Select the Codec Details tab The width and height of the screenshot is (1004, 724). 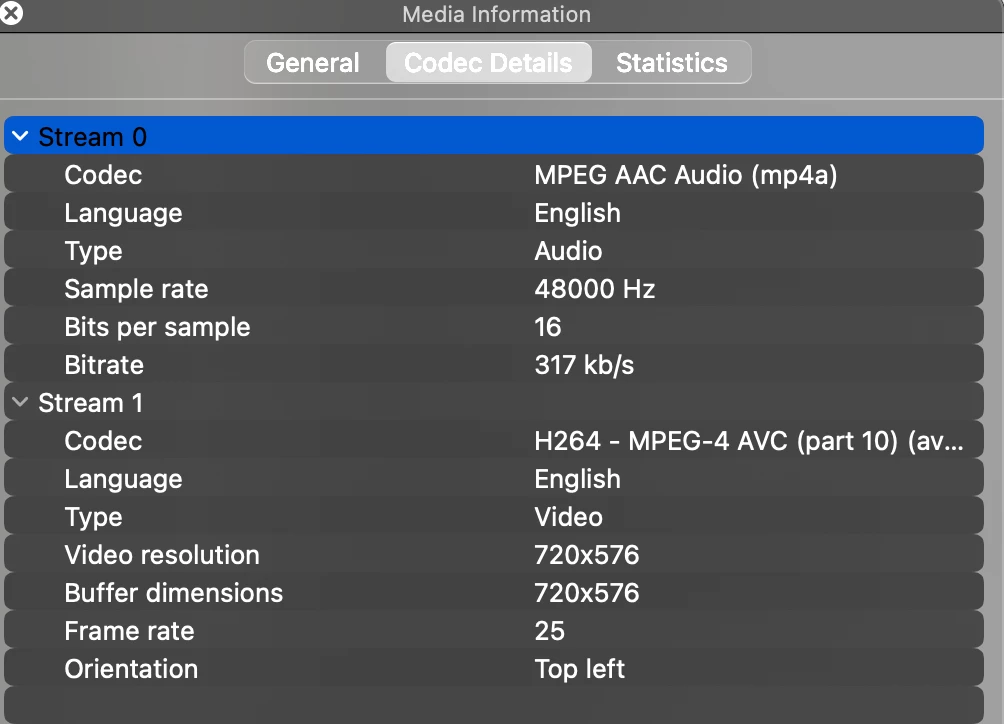coord(488,63)
